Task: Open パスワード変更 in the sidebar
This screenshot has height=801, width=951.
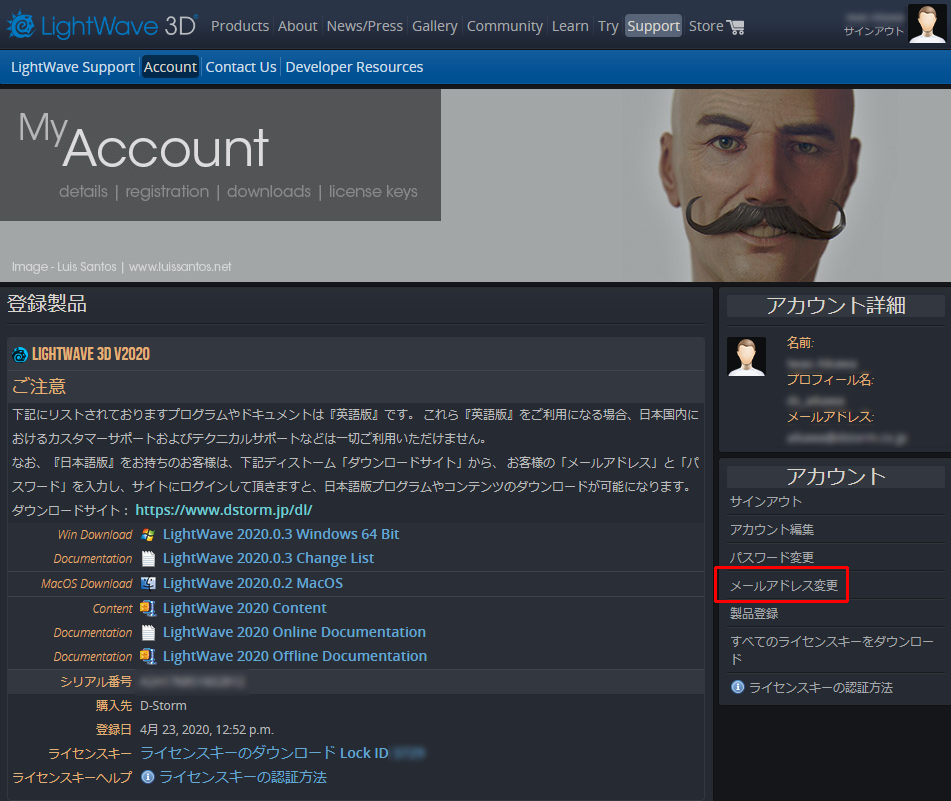Action: pyautogui.click(x=771, y=557)
